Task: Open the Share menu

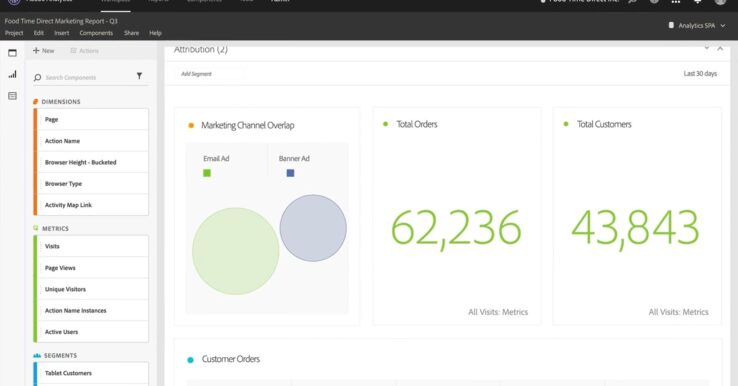Action: click(131, 33)
